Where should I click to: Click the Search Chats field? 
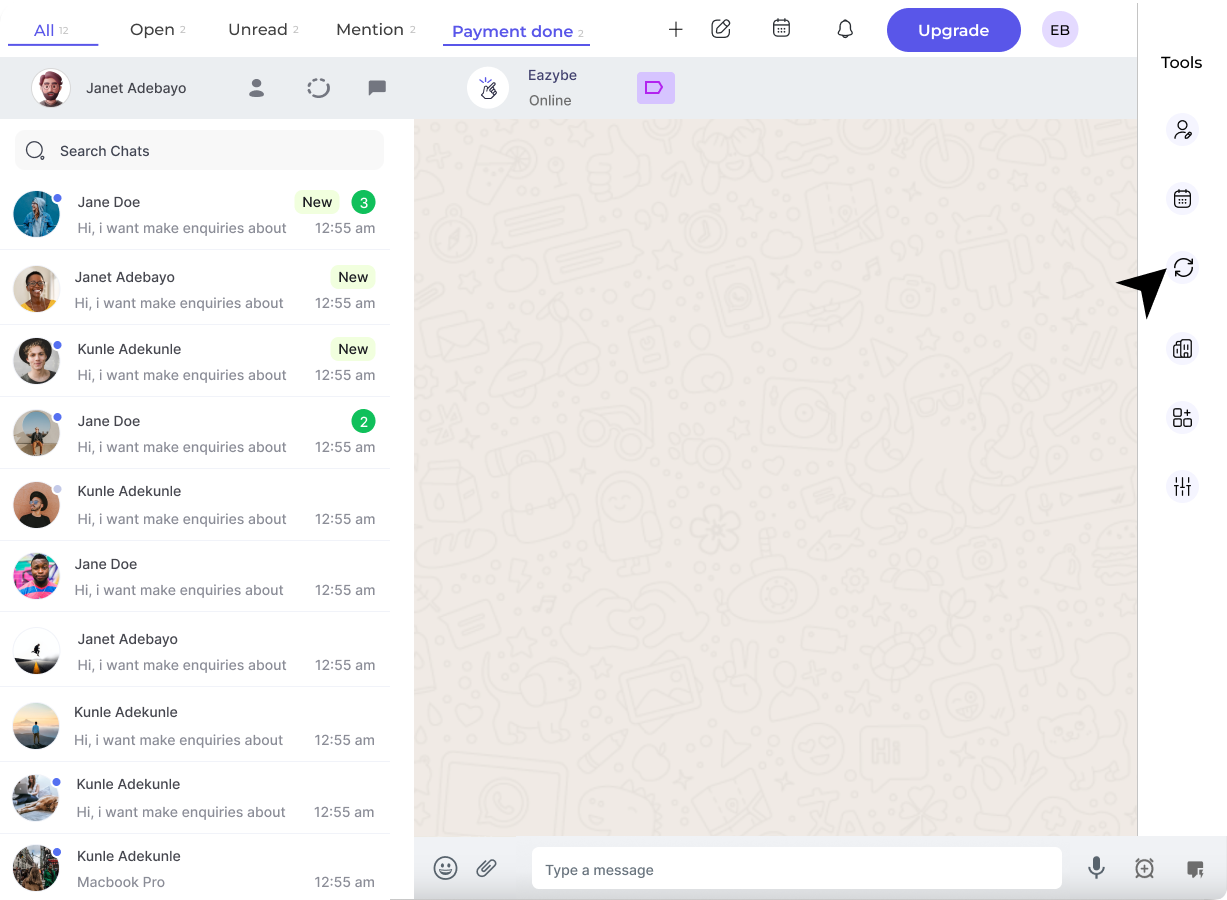coord(199,150)
